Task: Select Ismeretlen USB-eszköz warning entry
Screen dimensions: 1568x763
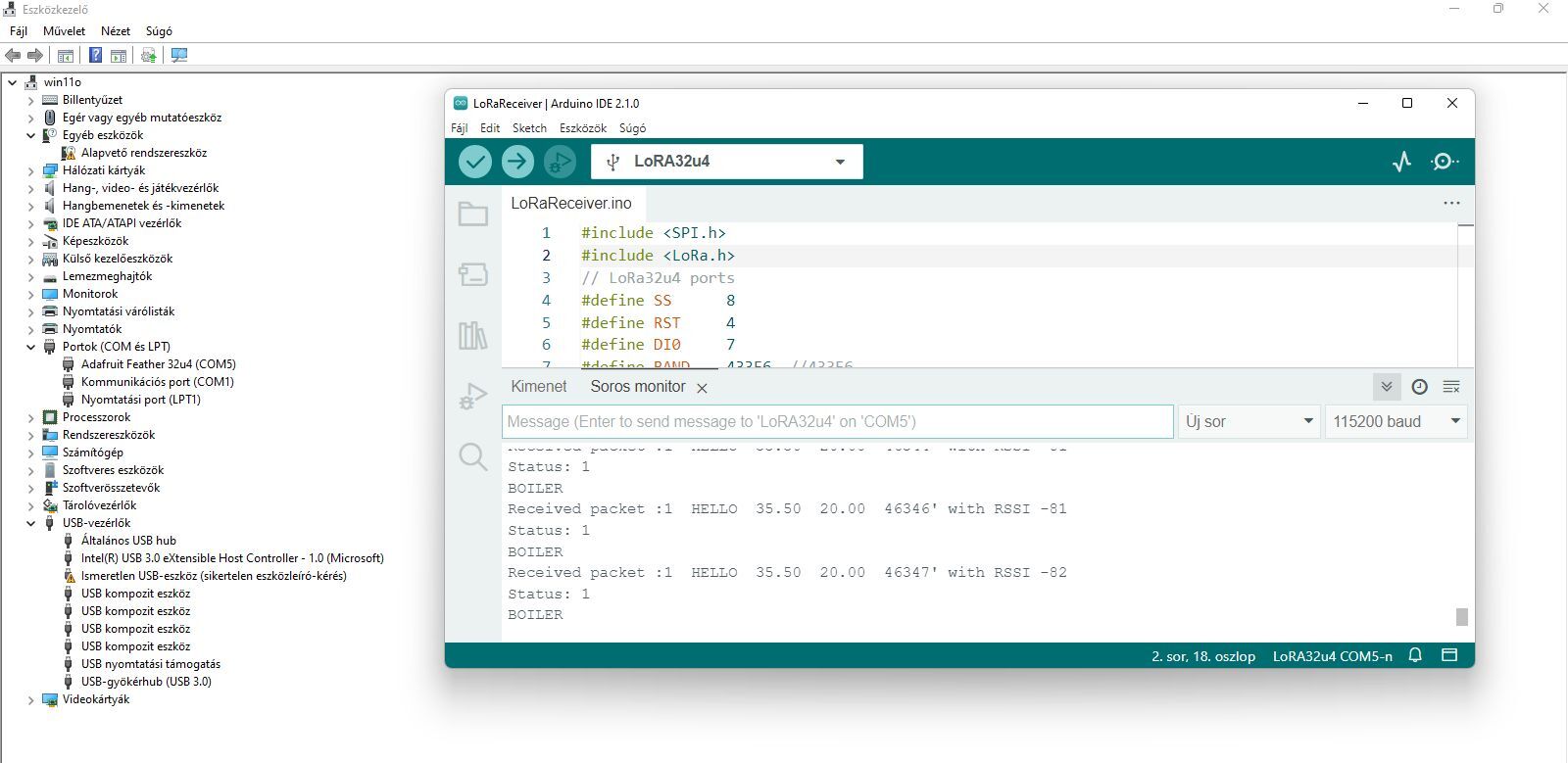Action: point(214,576)
